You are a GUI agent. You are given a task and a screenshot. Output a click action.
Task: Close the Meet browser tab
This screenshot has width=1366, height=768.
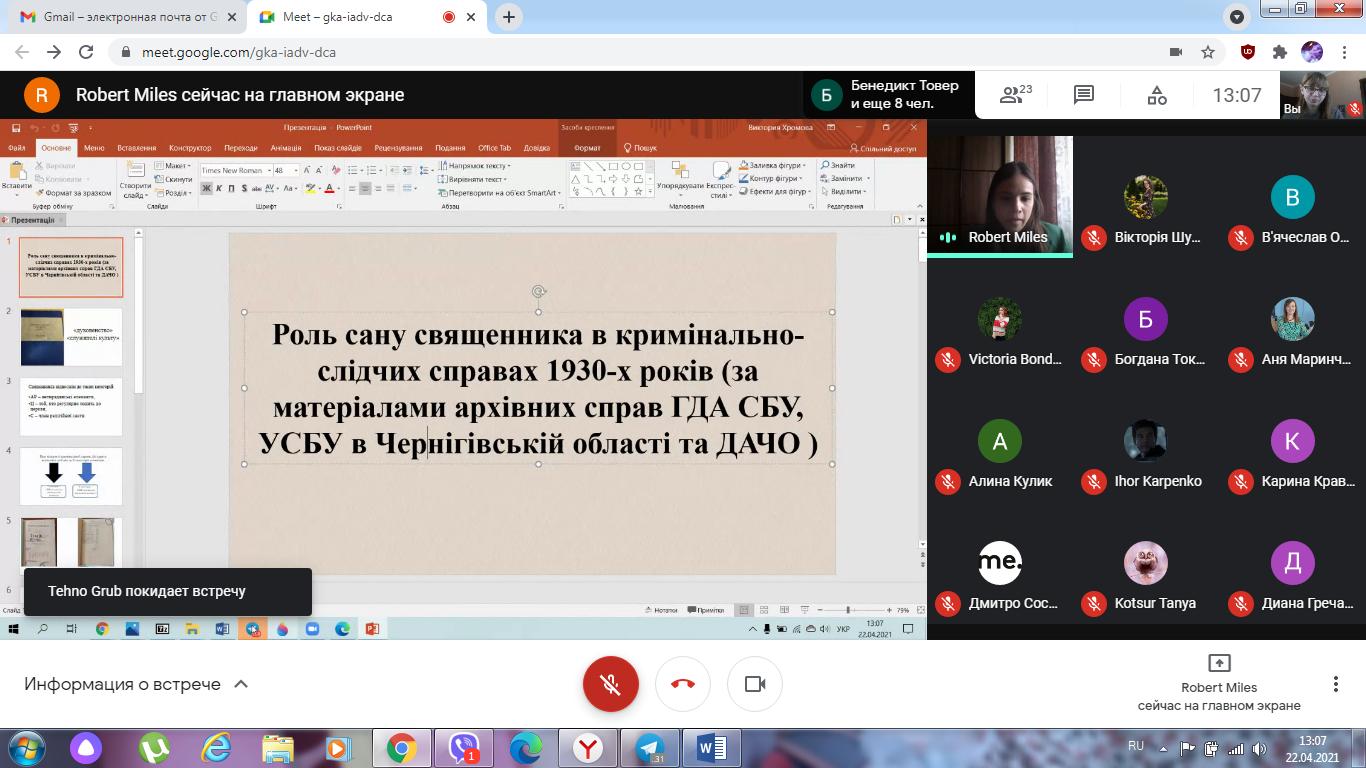(472, 17)
